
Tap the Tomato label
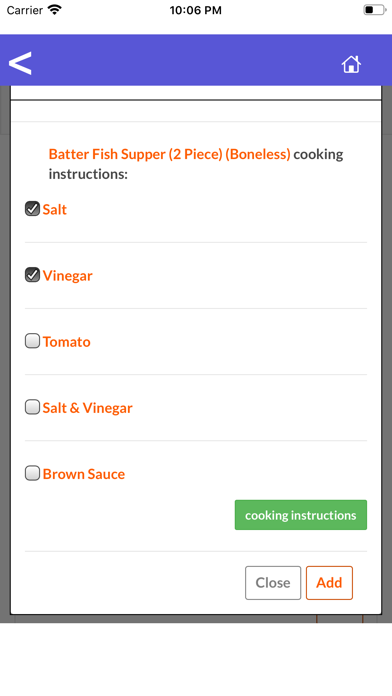[67, 342]
